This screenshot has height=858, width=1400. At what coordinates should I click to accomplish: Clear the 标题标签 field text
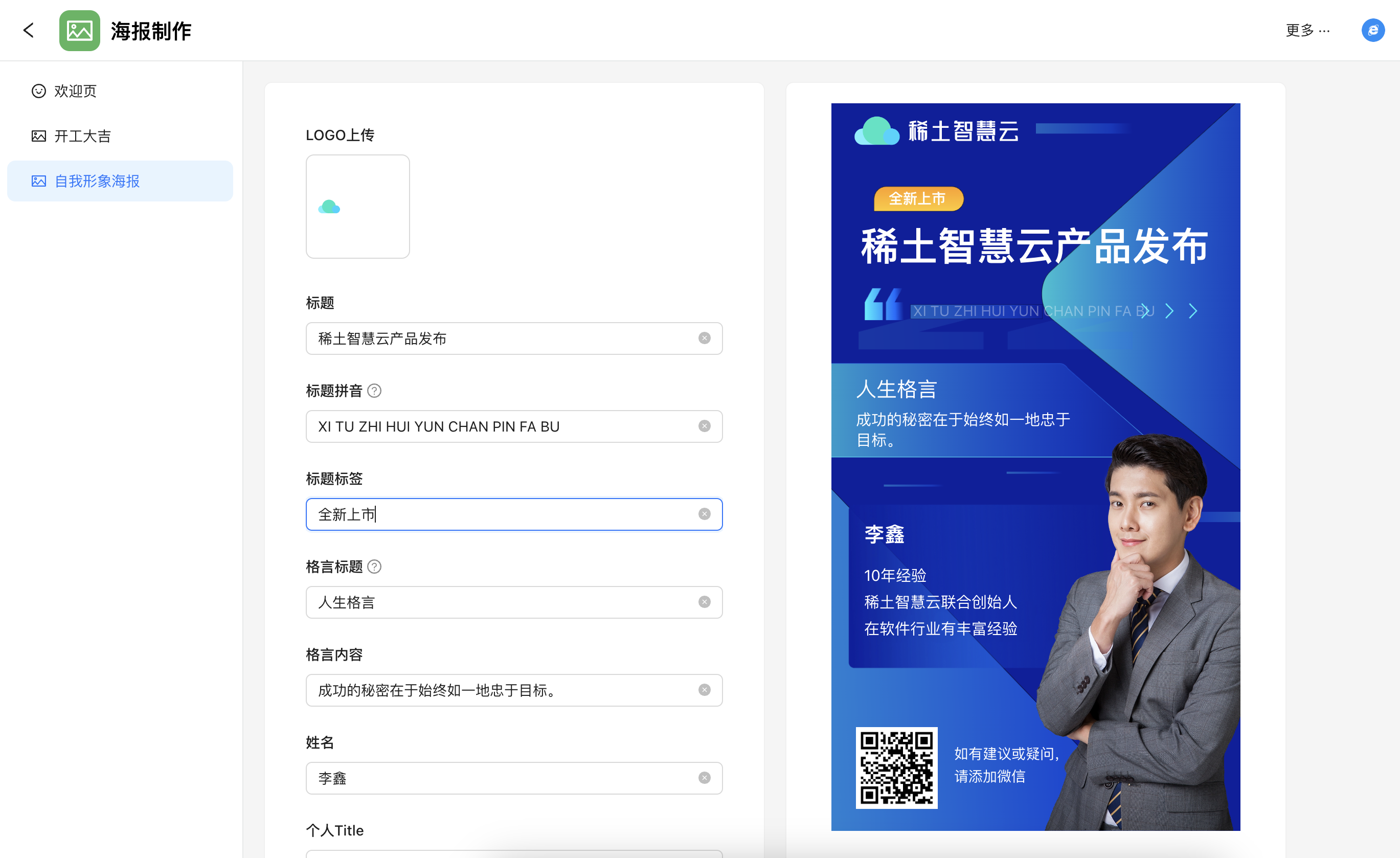pyautogui.click(x=704, y=514)
